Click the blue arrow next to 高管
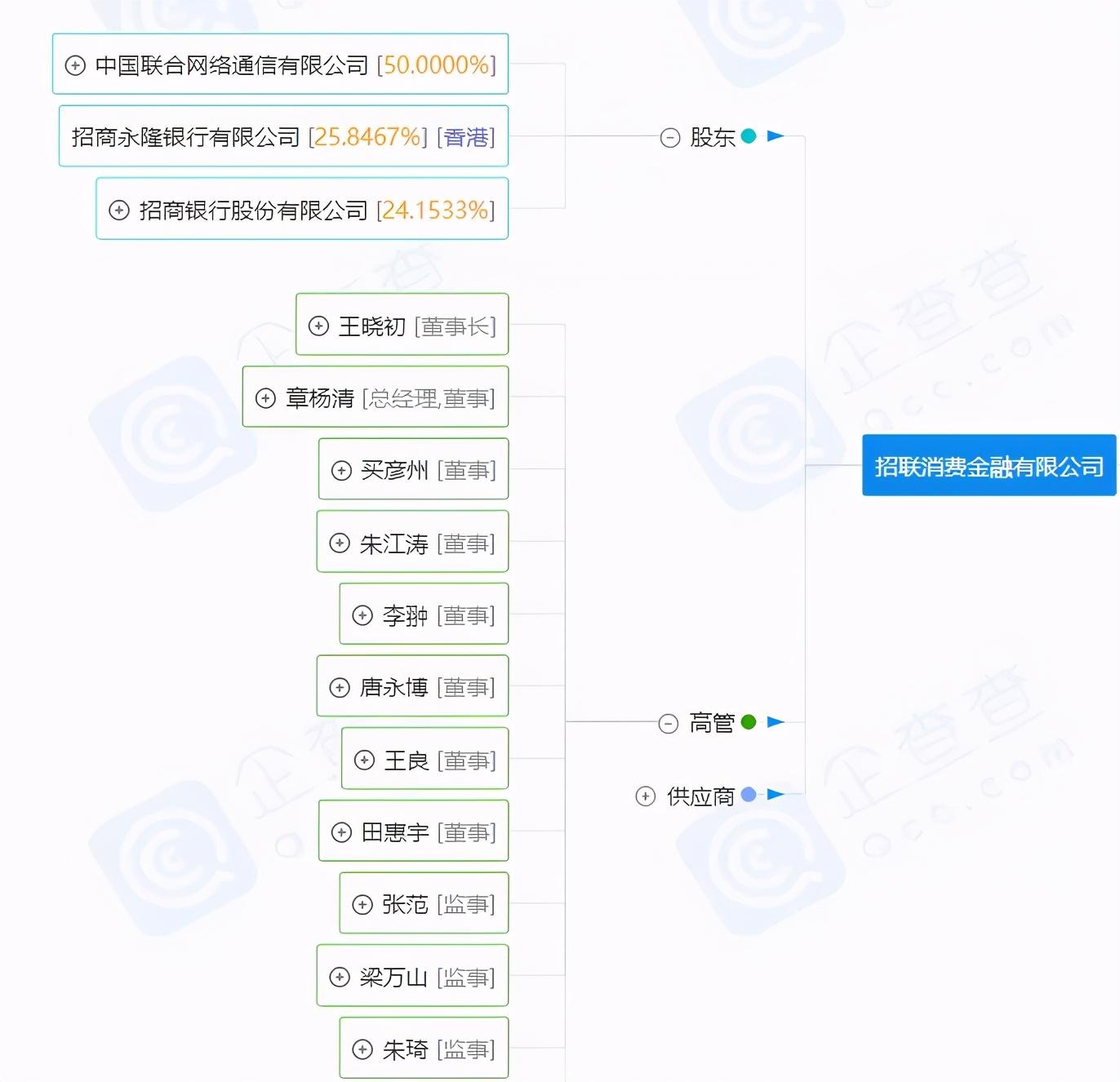This screenshot has width=1120, height=1082. click(776, 722)
